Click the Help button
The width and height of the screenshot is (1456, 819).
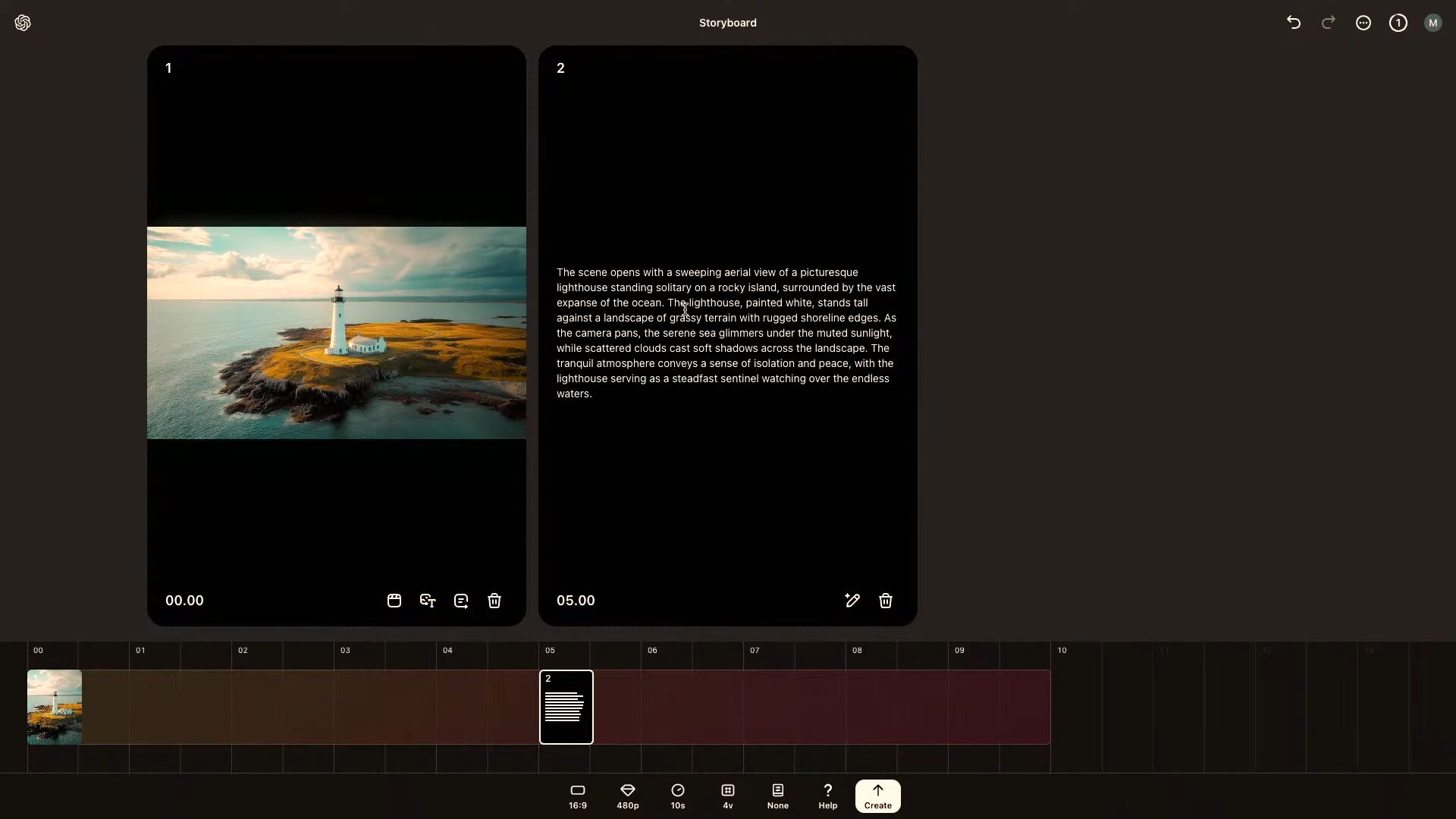pos(828,796)
